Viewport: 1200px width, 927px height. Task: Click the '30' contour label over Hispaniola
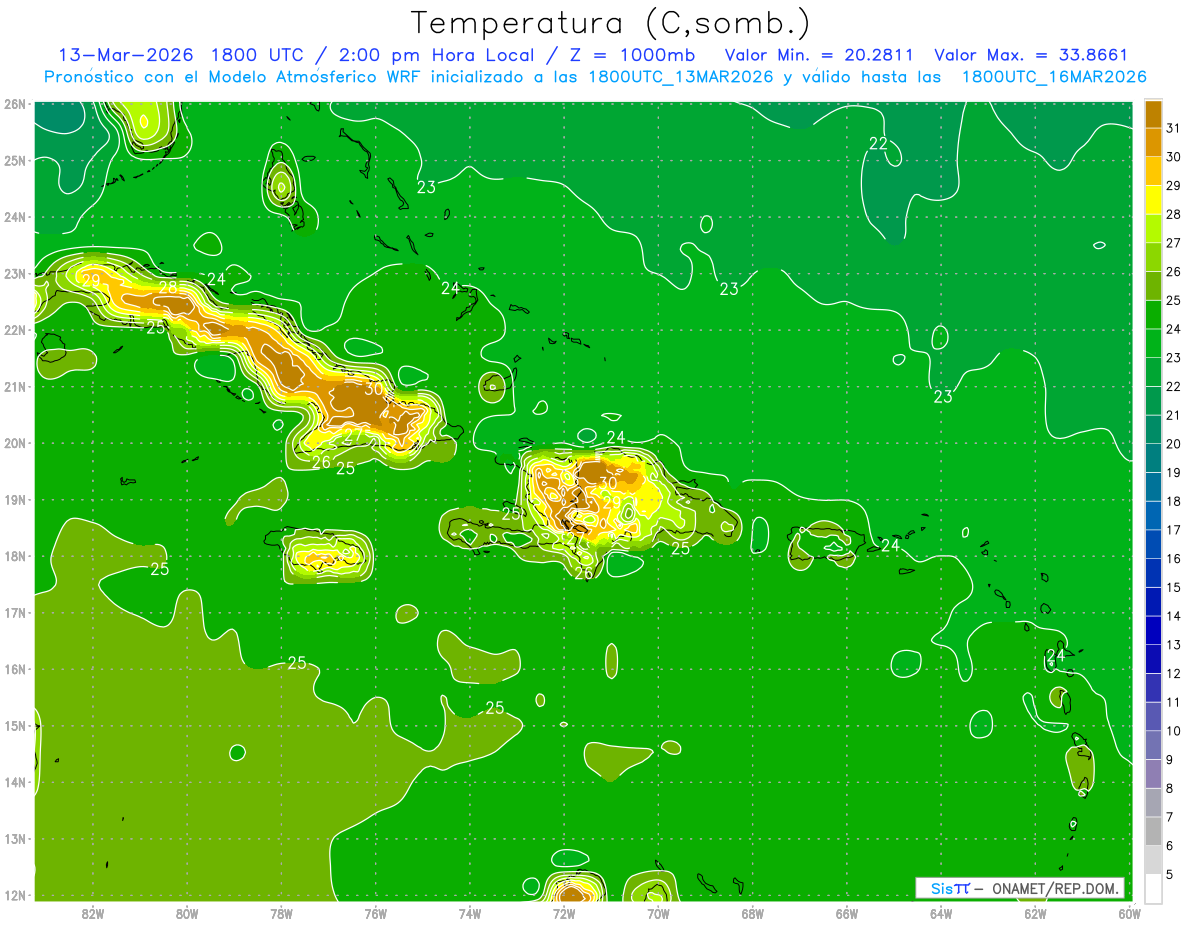point(608,482)
